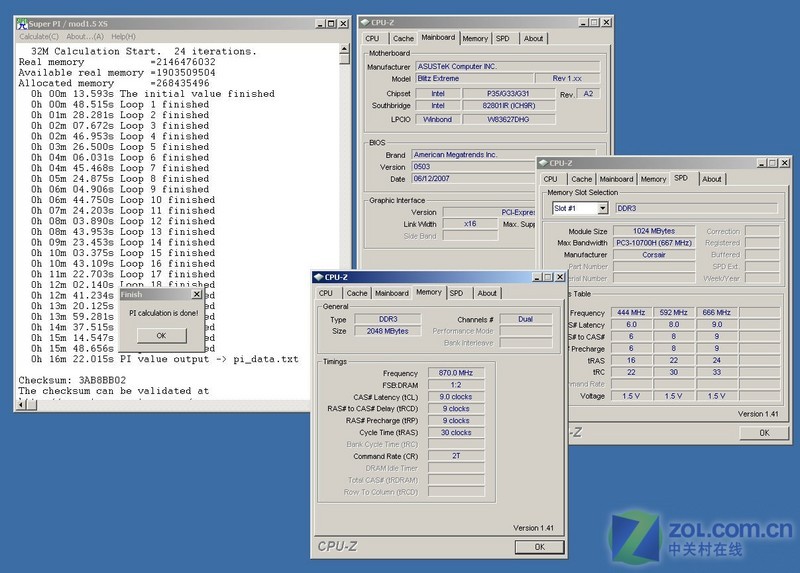Open About tab in front CPU-Z window
Image resolution: width=800 pixels, height=573 pixels.
[x=487, y=293]
